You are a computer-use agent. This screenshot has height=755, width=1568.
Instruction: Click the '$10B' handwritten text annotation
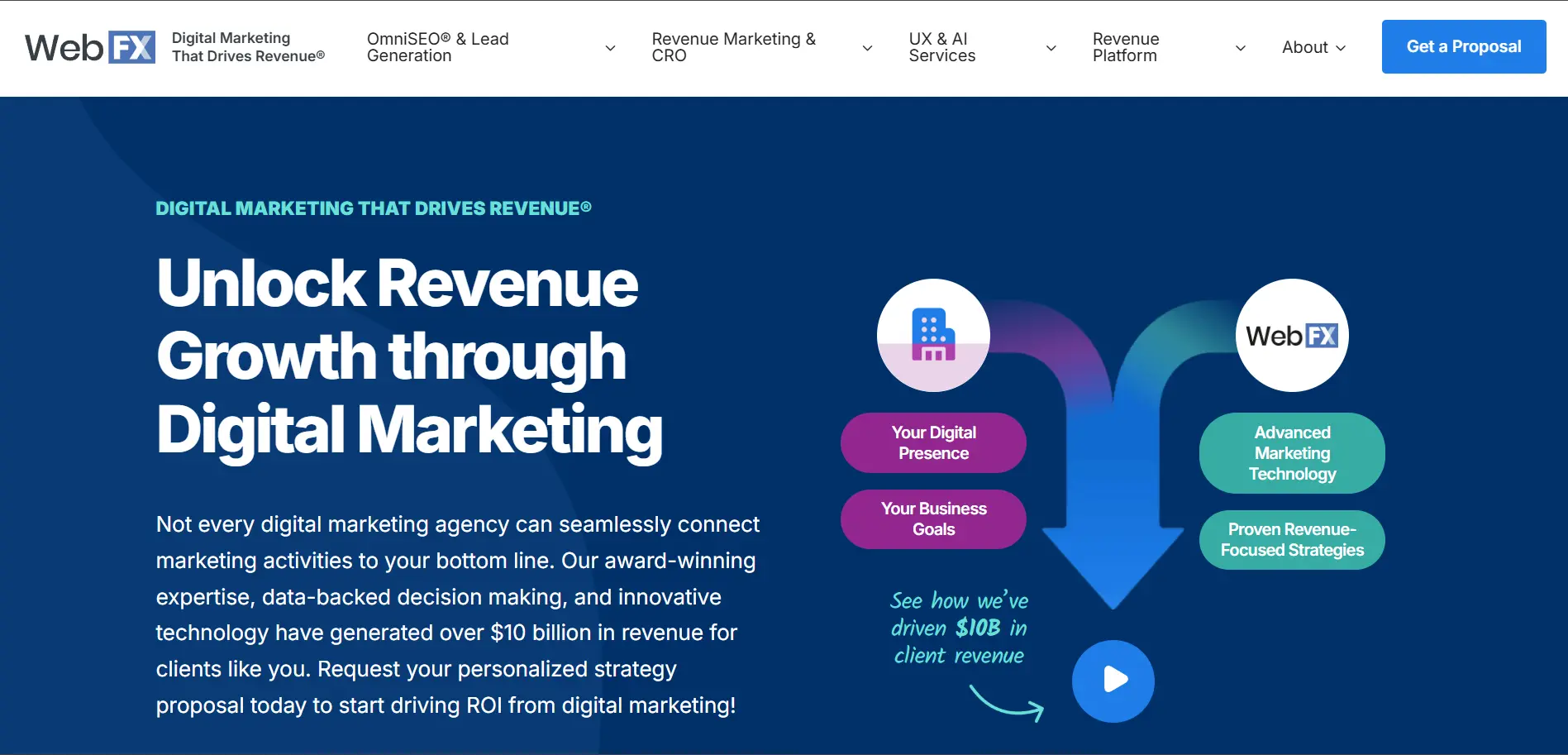(x=978, y=628)
